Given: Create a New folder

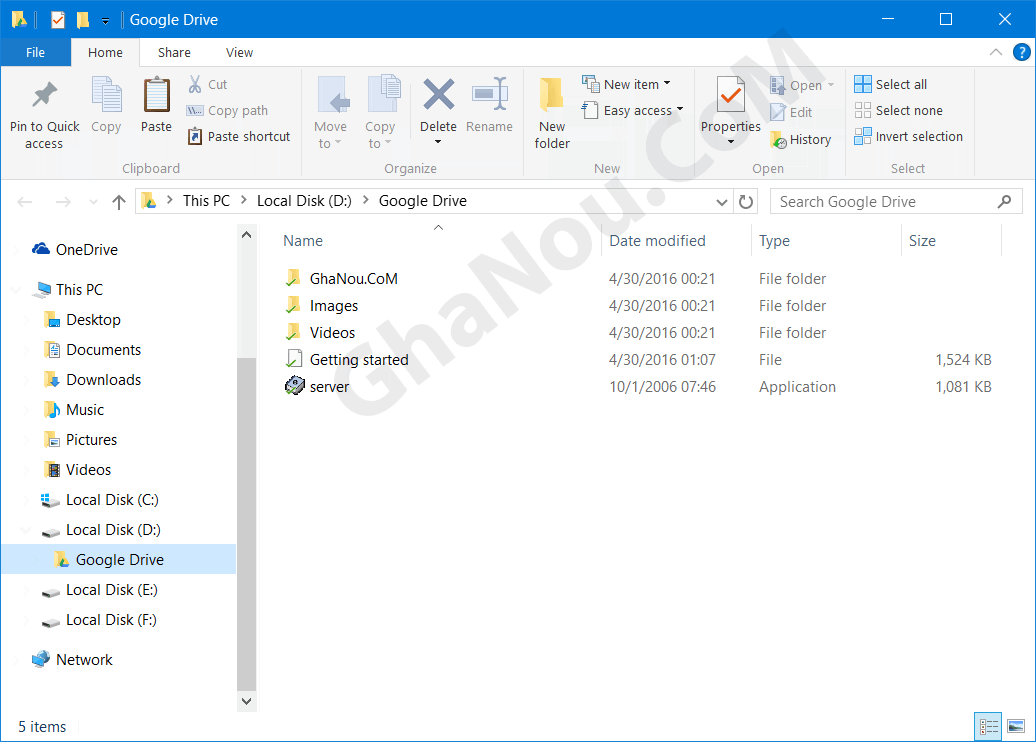Looking at the screenshot, I should click(x=552, y=114).
